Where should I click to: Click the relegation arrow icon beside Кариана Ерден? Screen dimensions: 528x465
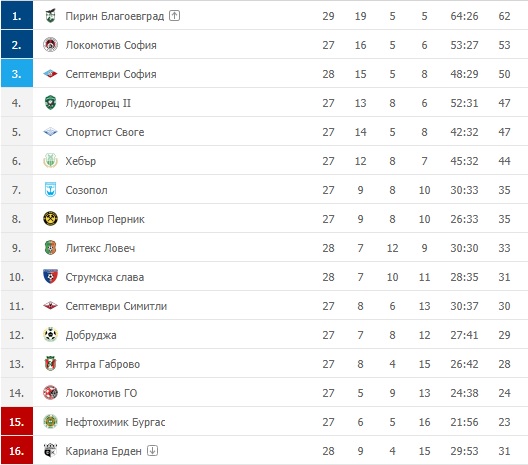click(x=152, y=450)
